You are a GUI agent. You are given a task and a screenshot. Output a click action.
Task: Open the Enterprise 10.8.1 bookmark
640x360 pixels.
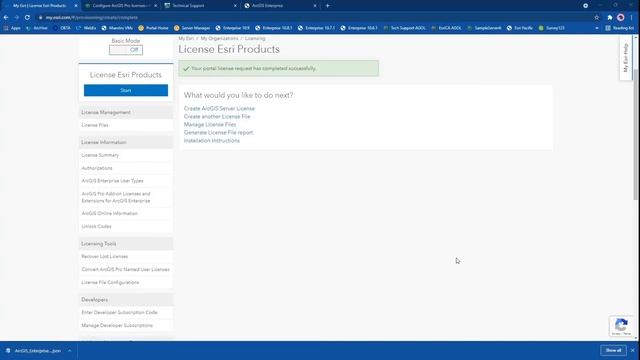tap(273, 28)
